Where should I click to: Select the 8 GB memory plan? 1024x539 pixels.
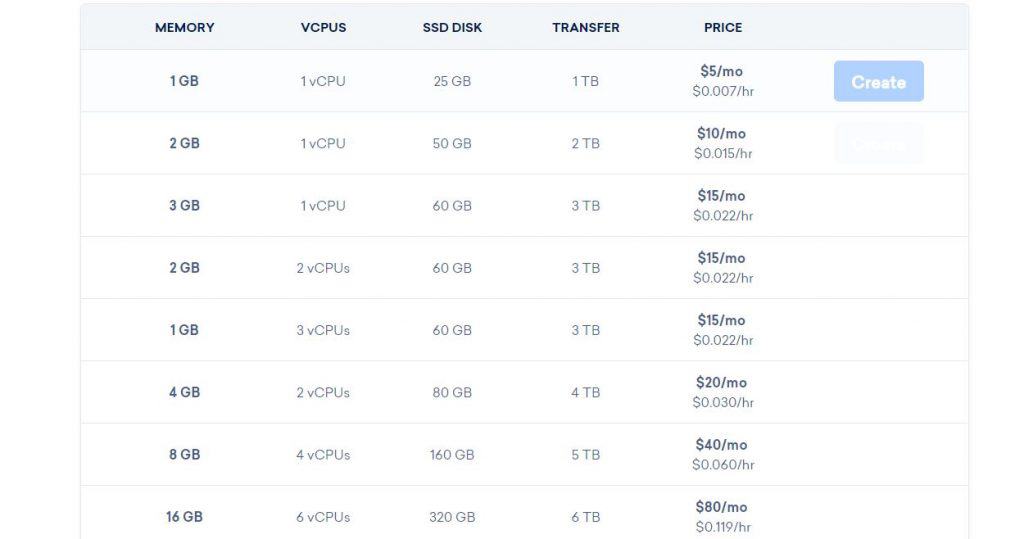point(524,454)
